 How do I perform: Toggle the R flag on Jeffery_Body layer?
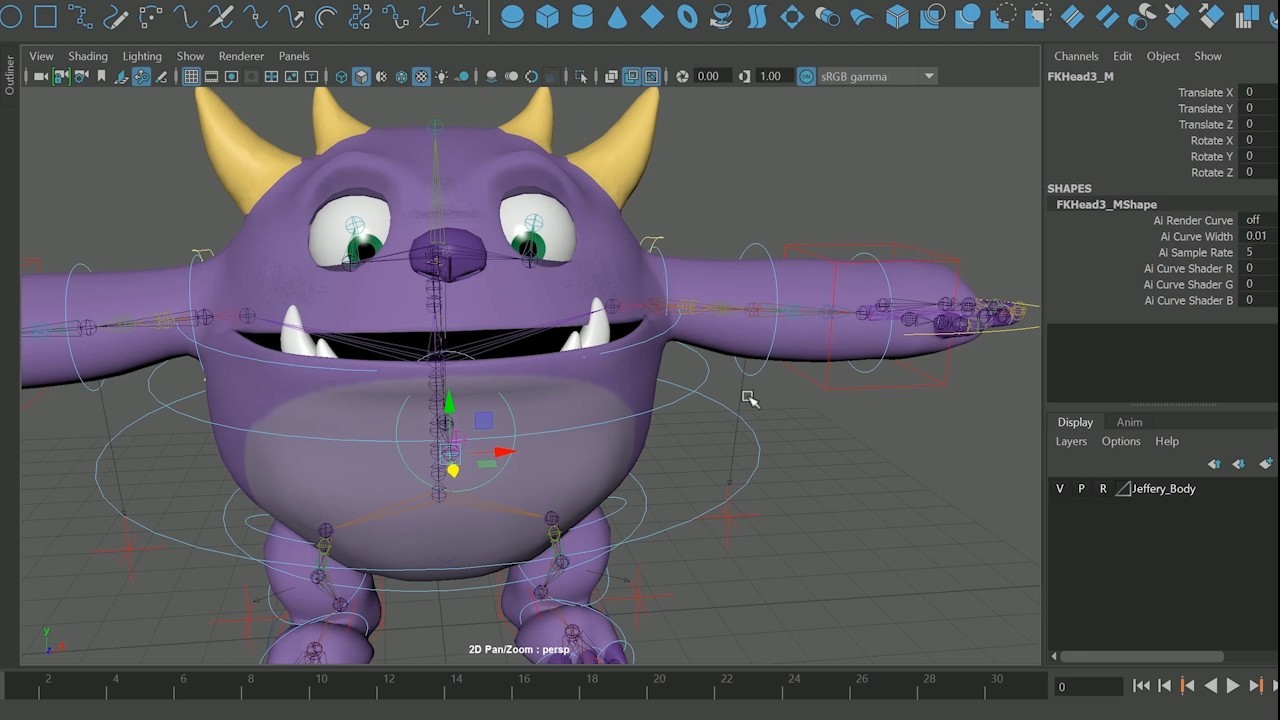[1103, 488]
